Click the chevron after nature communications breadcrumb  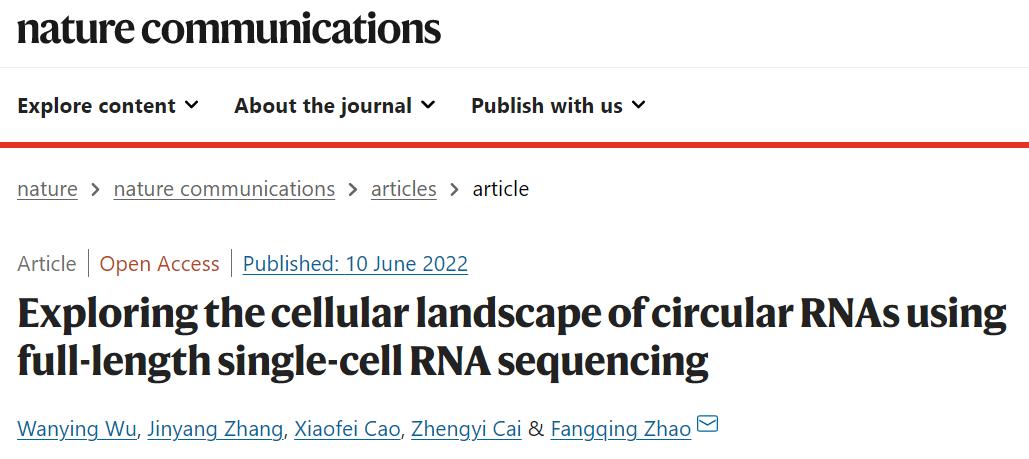tap(353, 190)
